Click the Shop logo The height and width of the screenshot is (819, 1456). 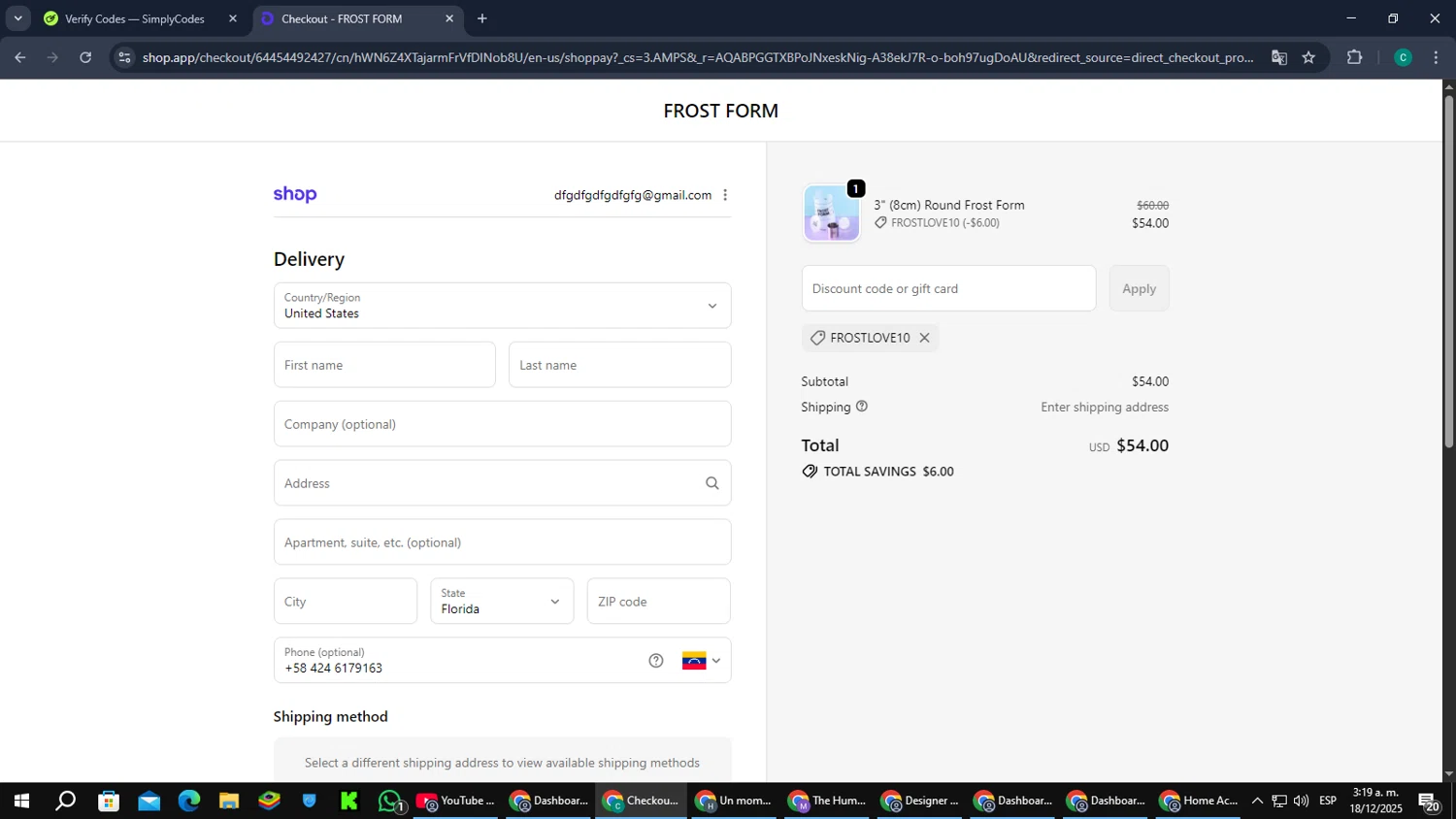pos(295,194)
